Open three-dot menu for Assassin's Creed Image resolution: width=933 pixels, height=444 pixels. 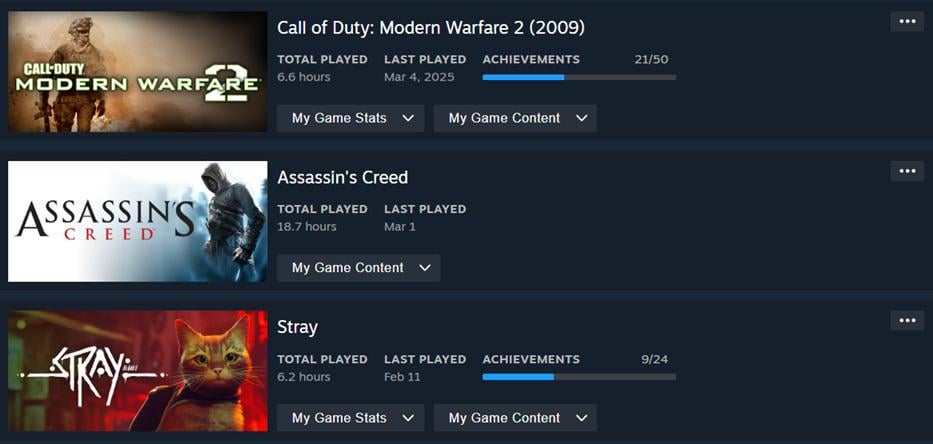click(907, 171)
